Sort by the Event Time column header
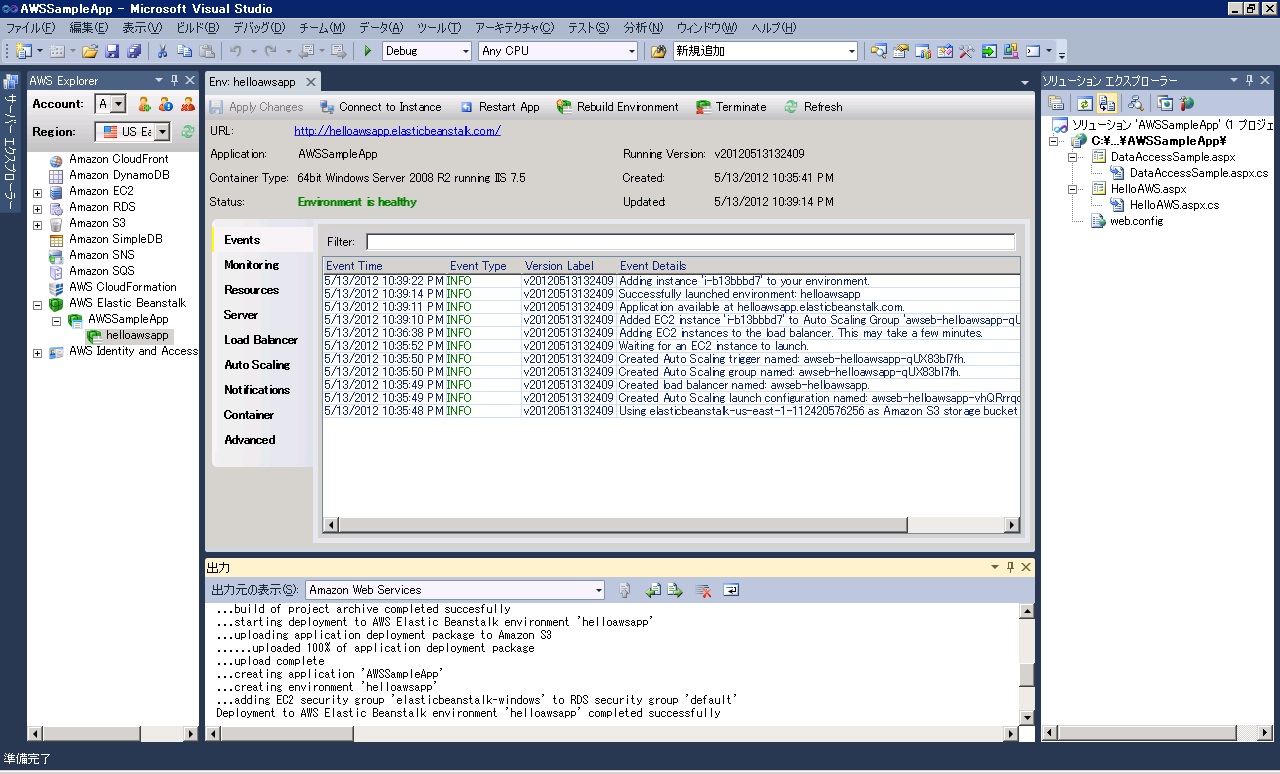 pyautogui.click(x=385, y=266)
